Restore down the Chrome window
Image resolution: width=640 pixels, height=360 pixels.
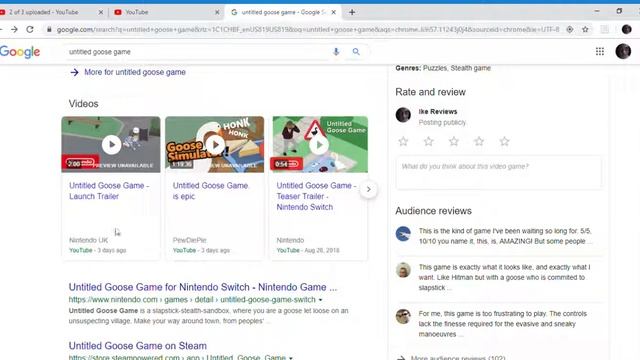coord(619,11)
